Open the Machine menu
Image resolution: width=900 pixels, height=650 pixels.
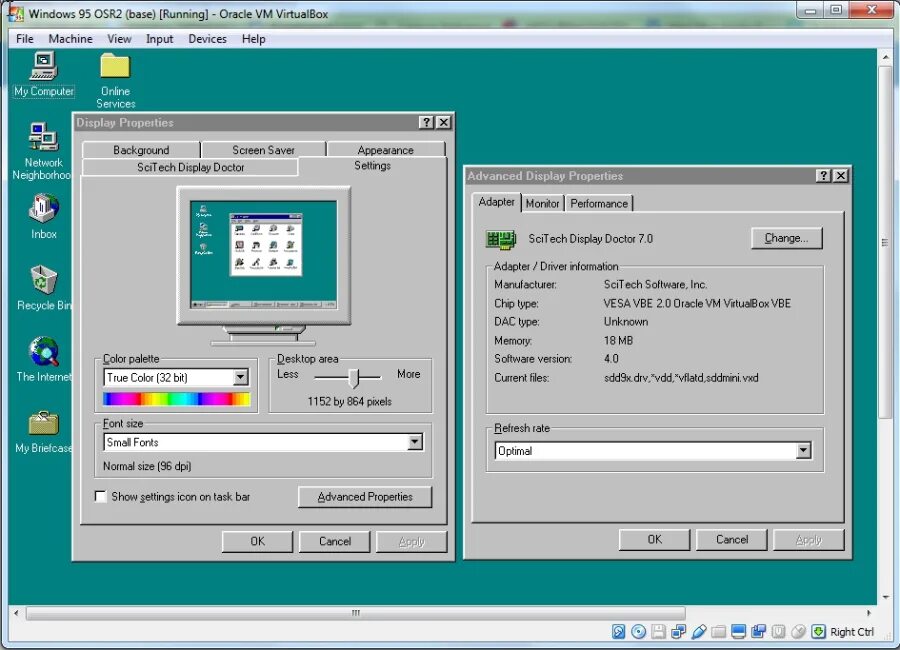click(71, 38)
